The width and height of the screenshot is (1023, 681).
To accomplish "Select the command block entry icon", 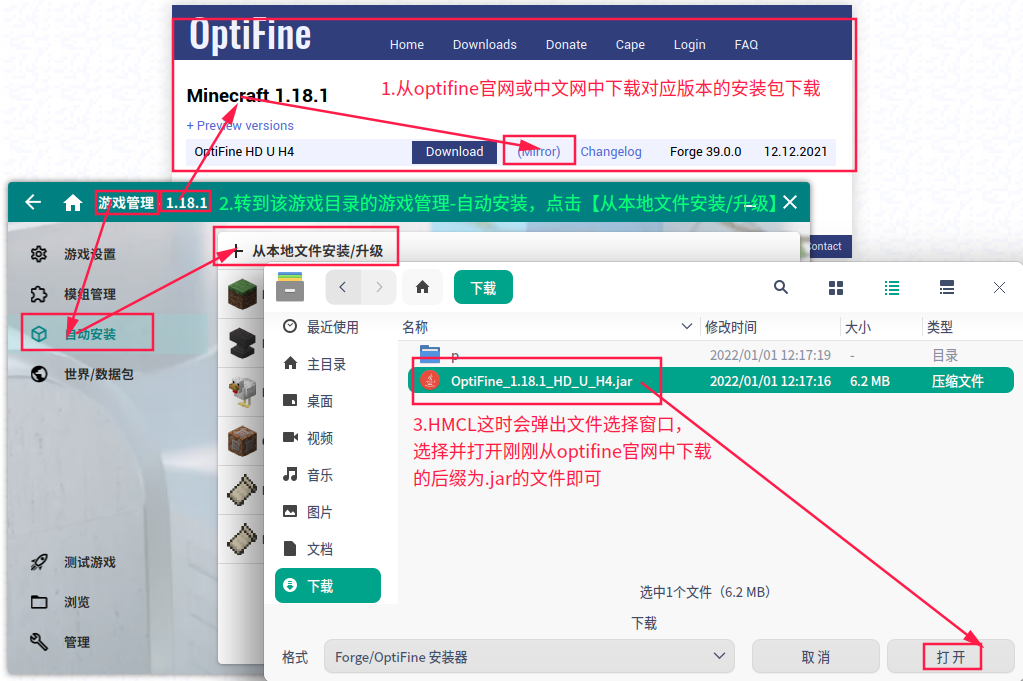I will click(x=243, y=440).
